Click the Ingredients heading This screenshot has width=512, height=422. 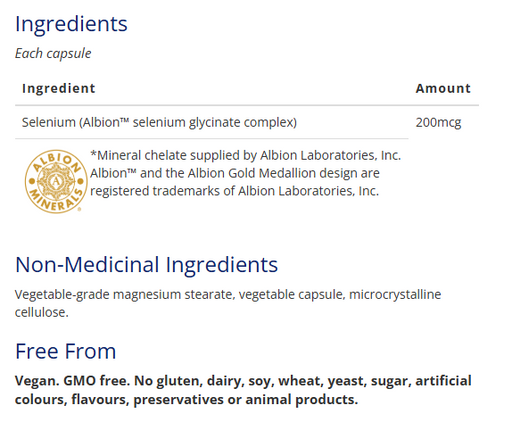coord(71,24)
